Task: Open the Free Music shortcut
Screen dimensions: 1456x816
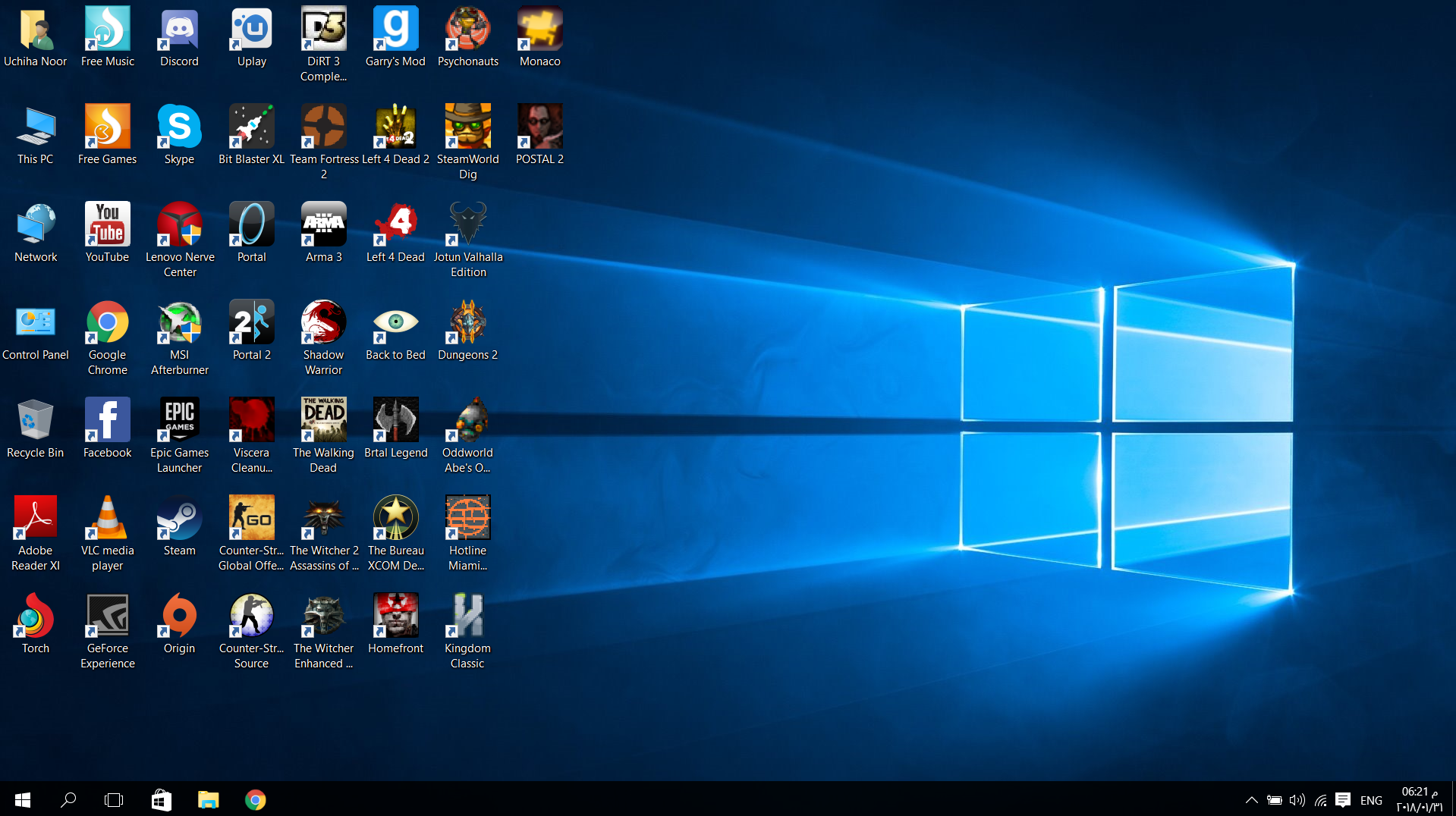Action: click(x=108, y=29)
